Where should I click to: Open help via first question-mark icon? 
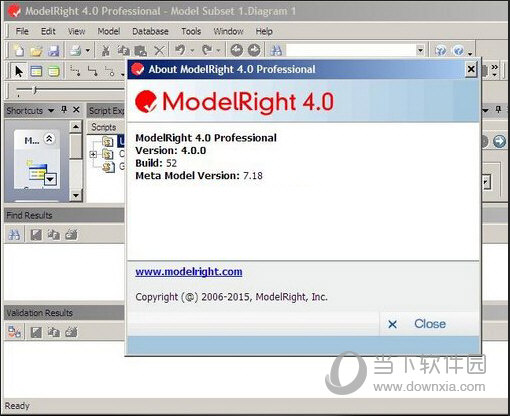[441, 50]
